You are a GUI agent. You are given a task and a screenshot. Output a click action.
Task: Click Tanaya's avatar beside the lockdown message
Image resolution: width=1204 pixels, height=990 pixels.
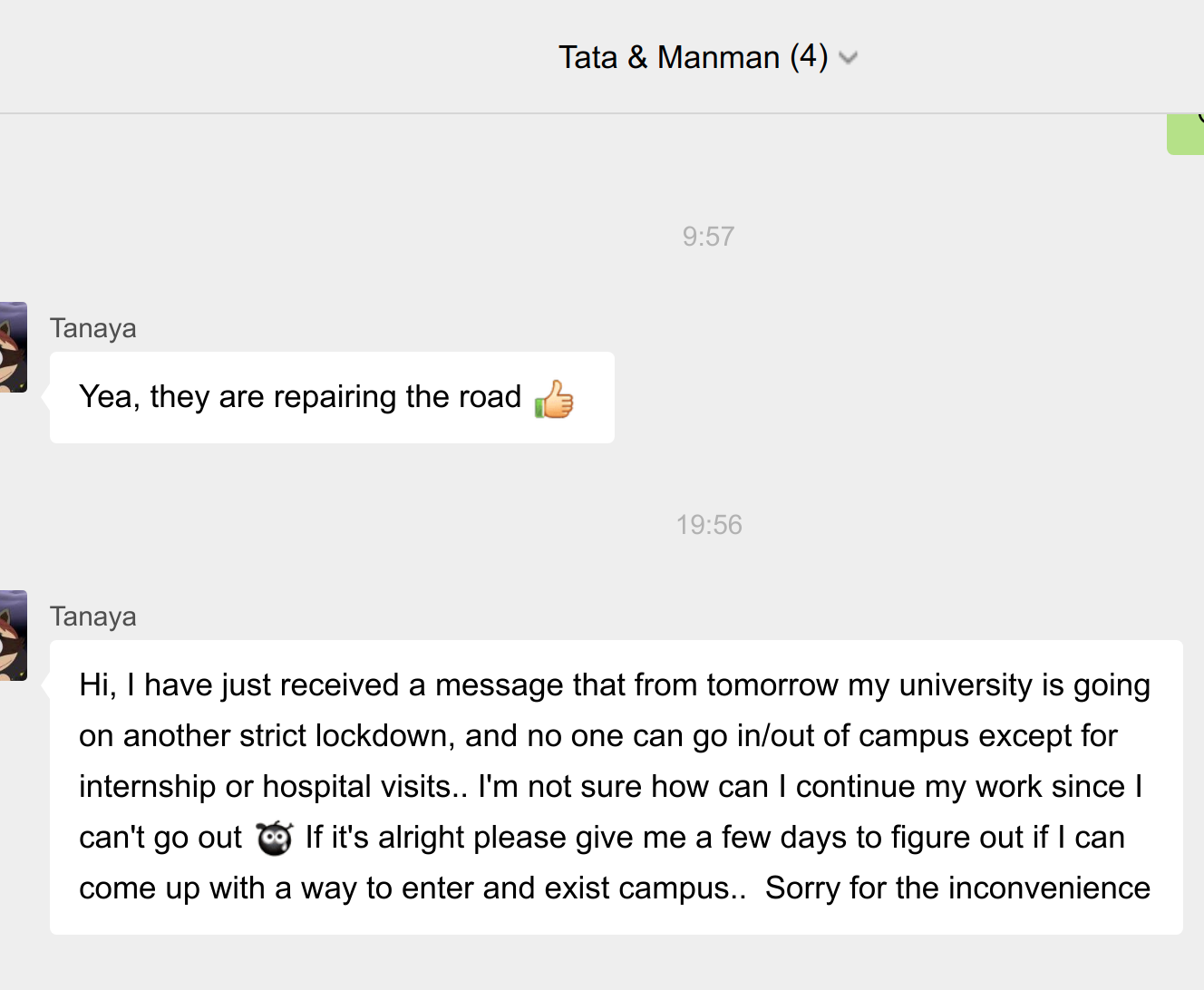tap(13, 636)
